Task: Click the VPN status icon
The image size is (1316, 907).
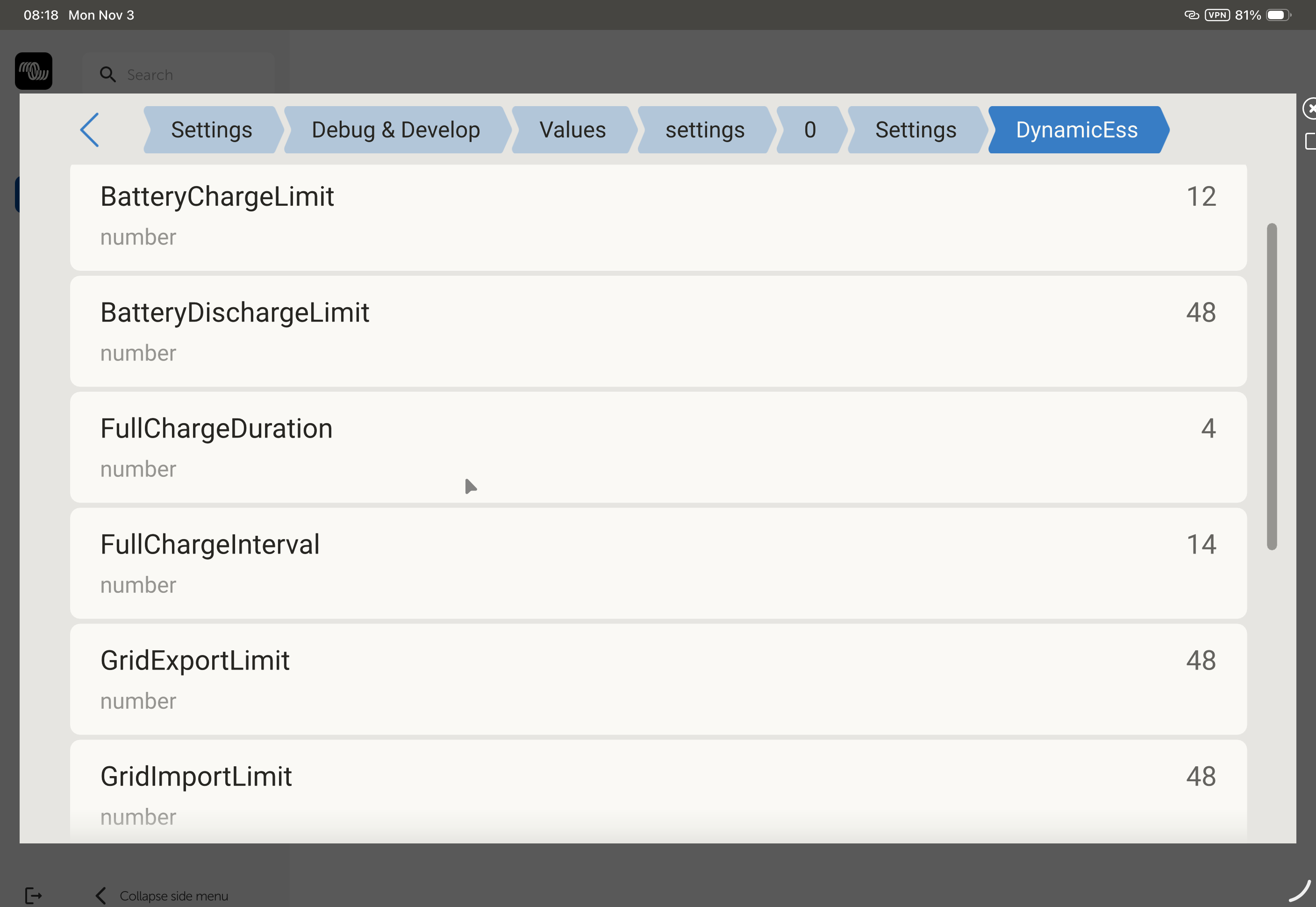Action: tap(1216, 15)
